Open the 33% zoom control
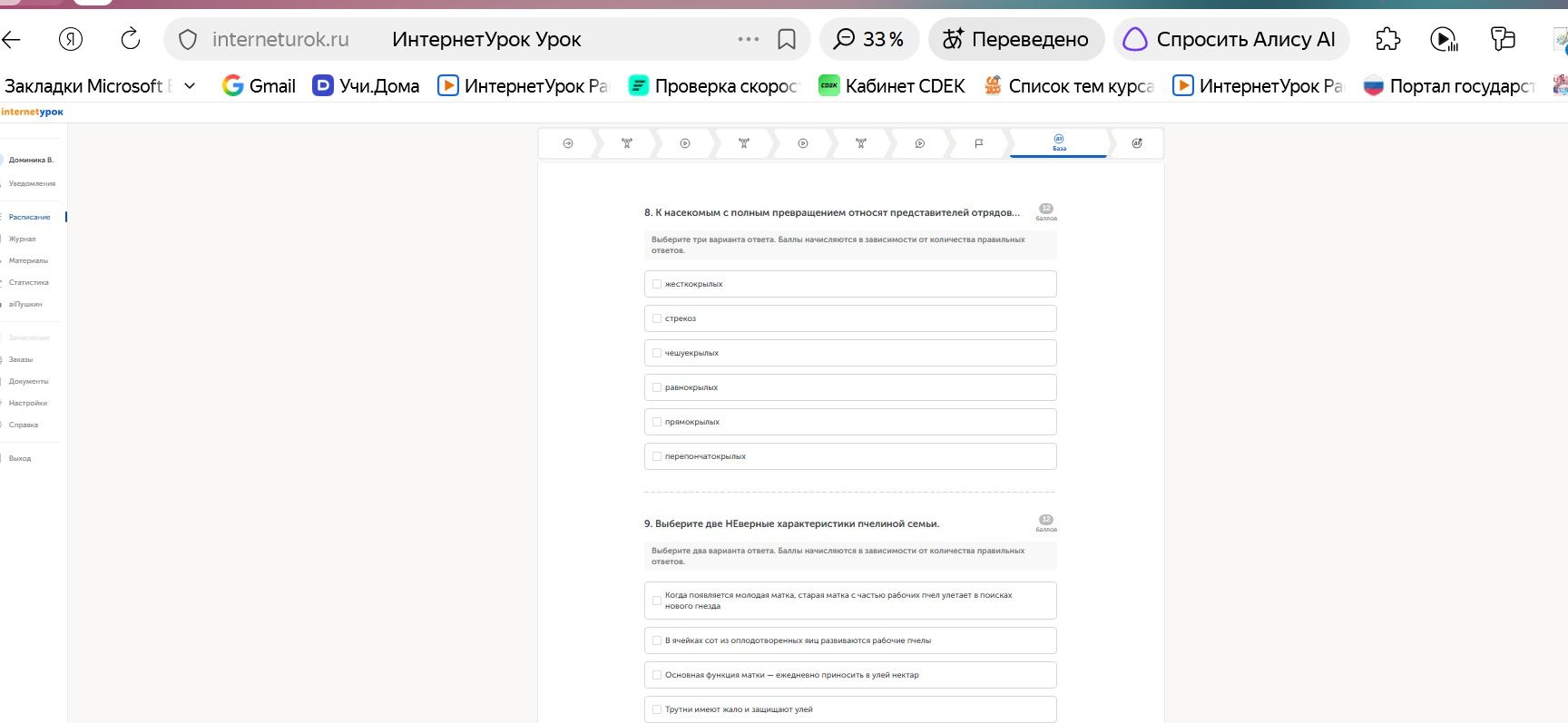 click(x=869, y=39)
